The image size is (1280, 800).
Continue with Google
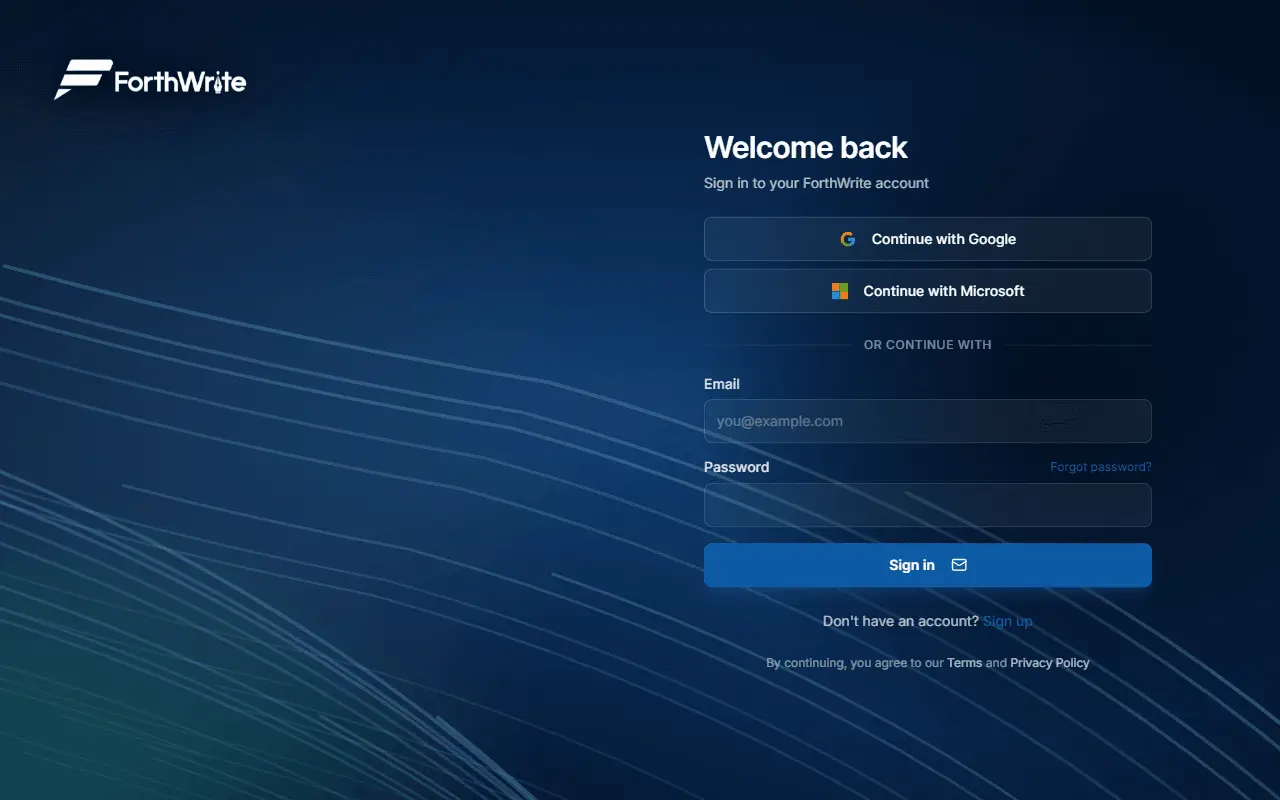pyautogui.click(x=928, y=239)
